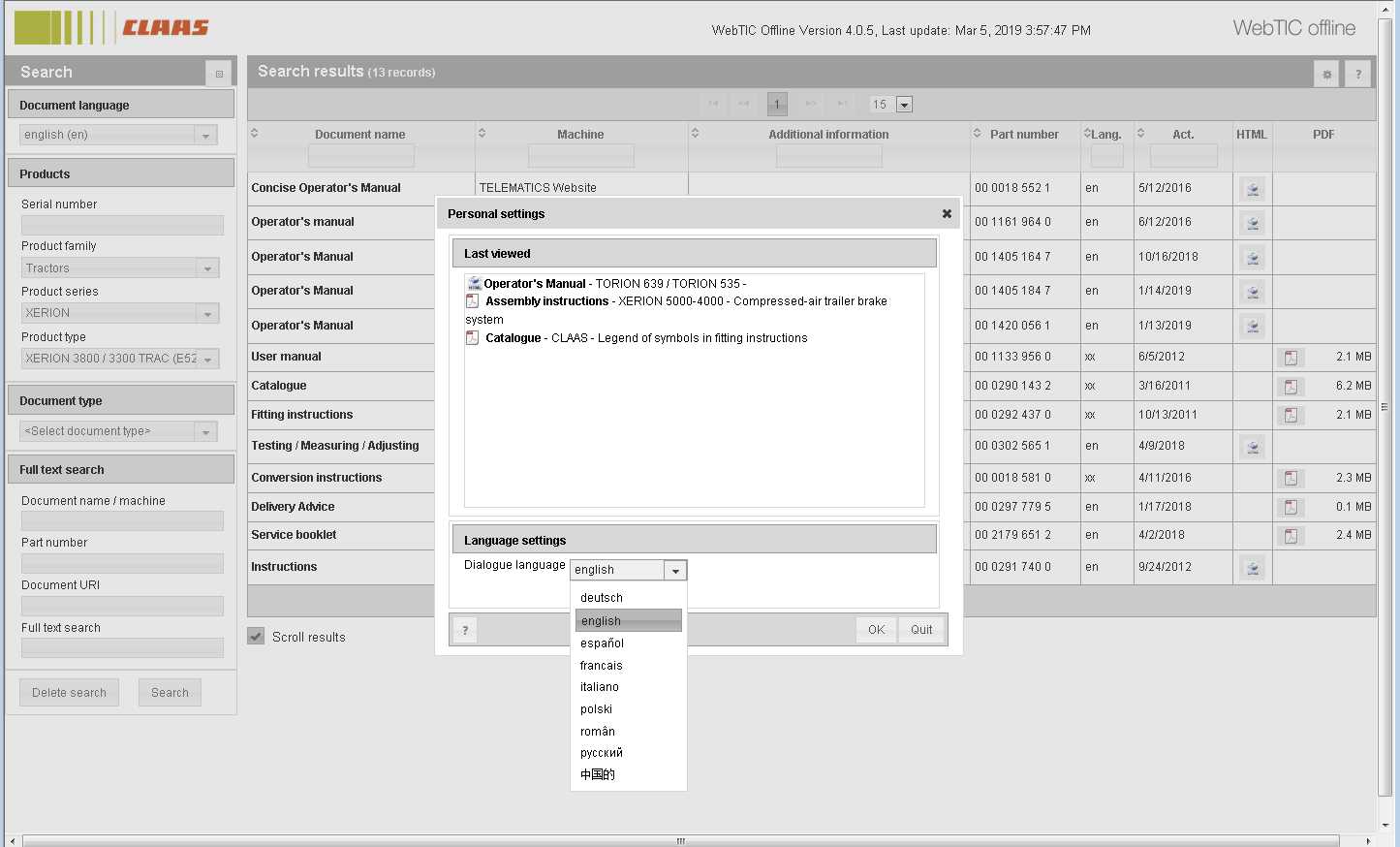Open PDF icon for Service booklet row

[x=1291, y=536]
